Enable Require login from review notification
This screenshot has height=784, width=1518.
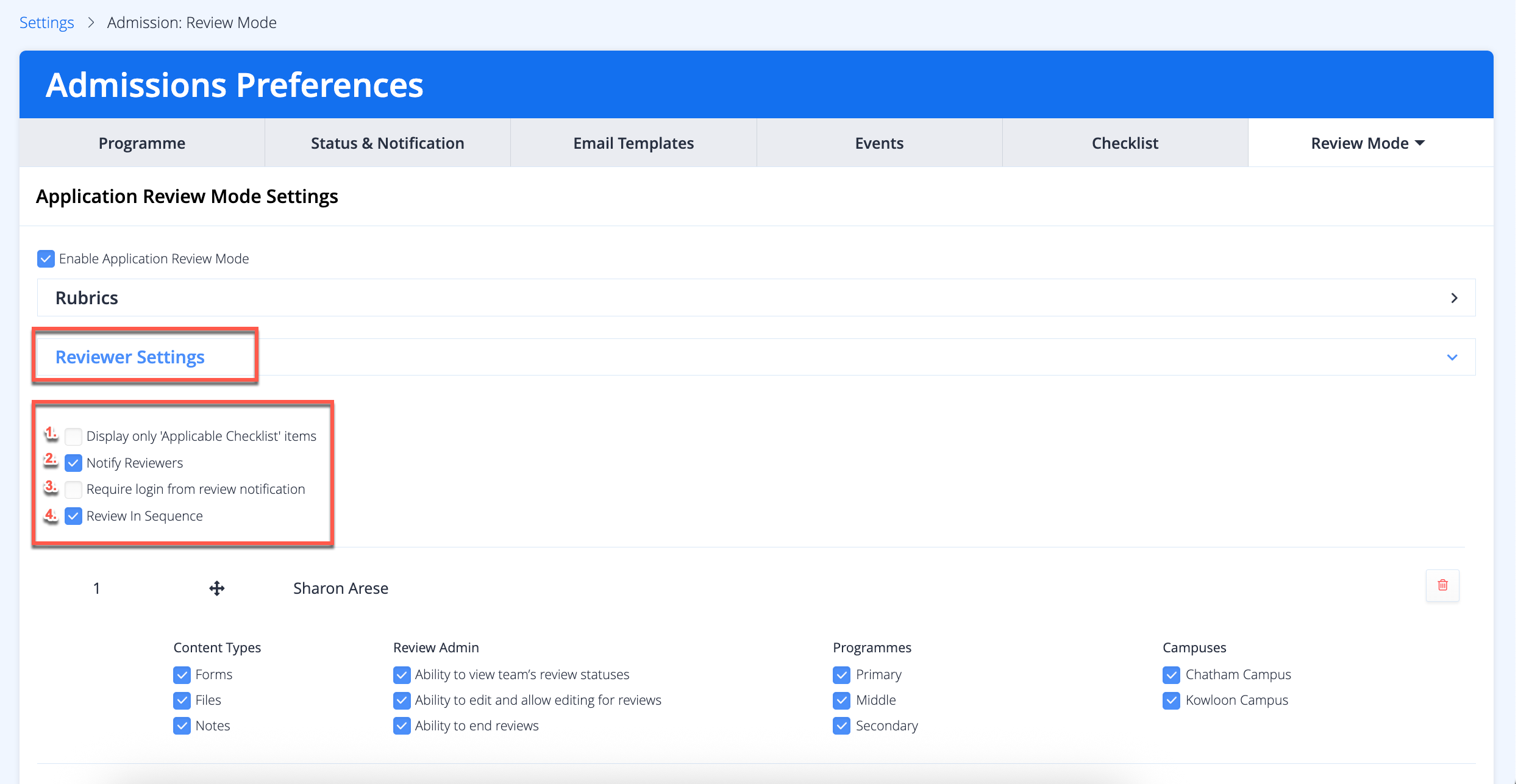click(x=73, y=490)
